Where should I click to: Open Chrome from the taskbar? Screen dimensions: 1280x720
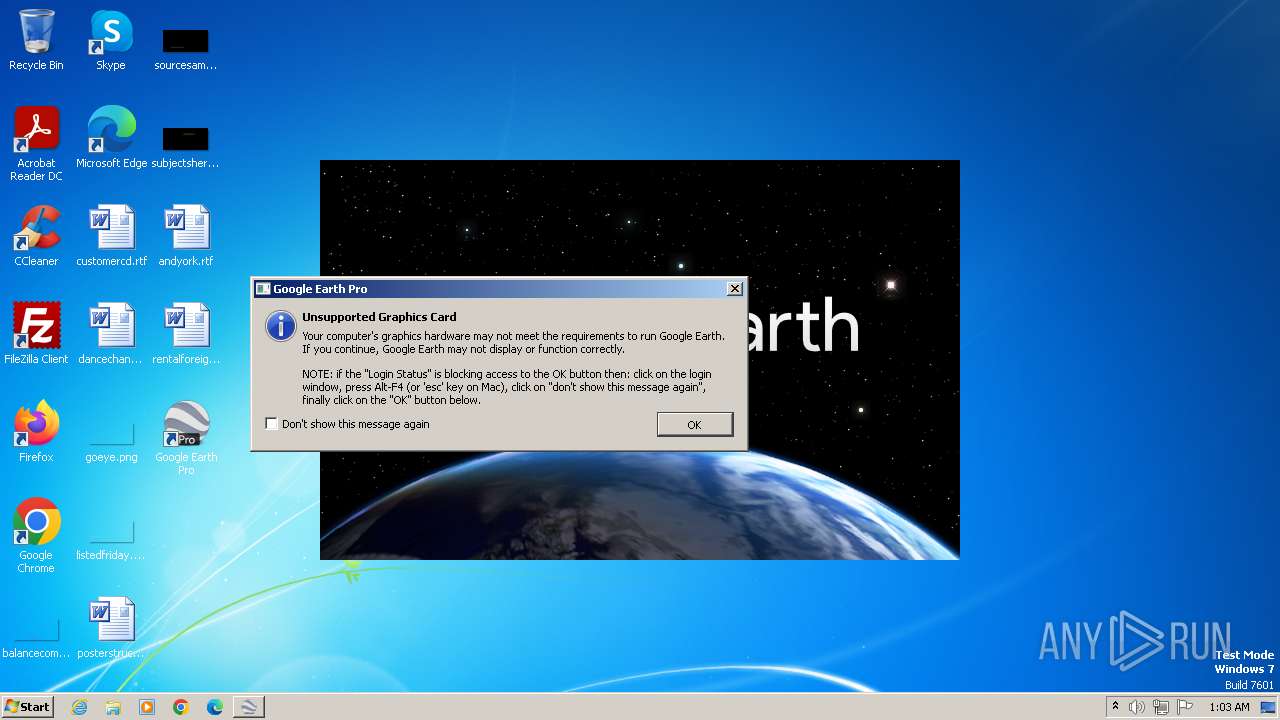click(181, 707)
